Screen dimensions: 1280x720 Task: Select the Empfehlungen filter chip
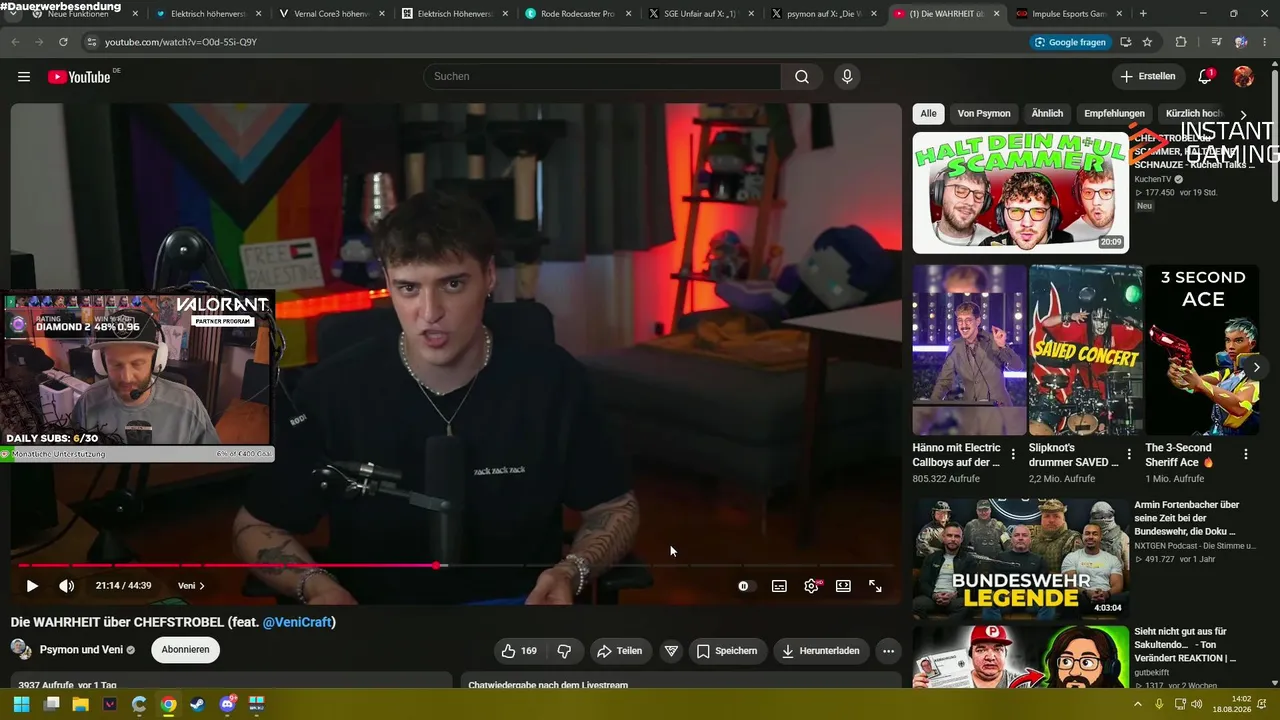pos(1114,114)
